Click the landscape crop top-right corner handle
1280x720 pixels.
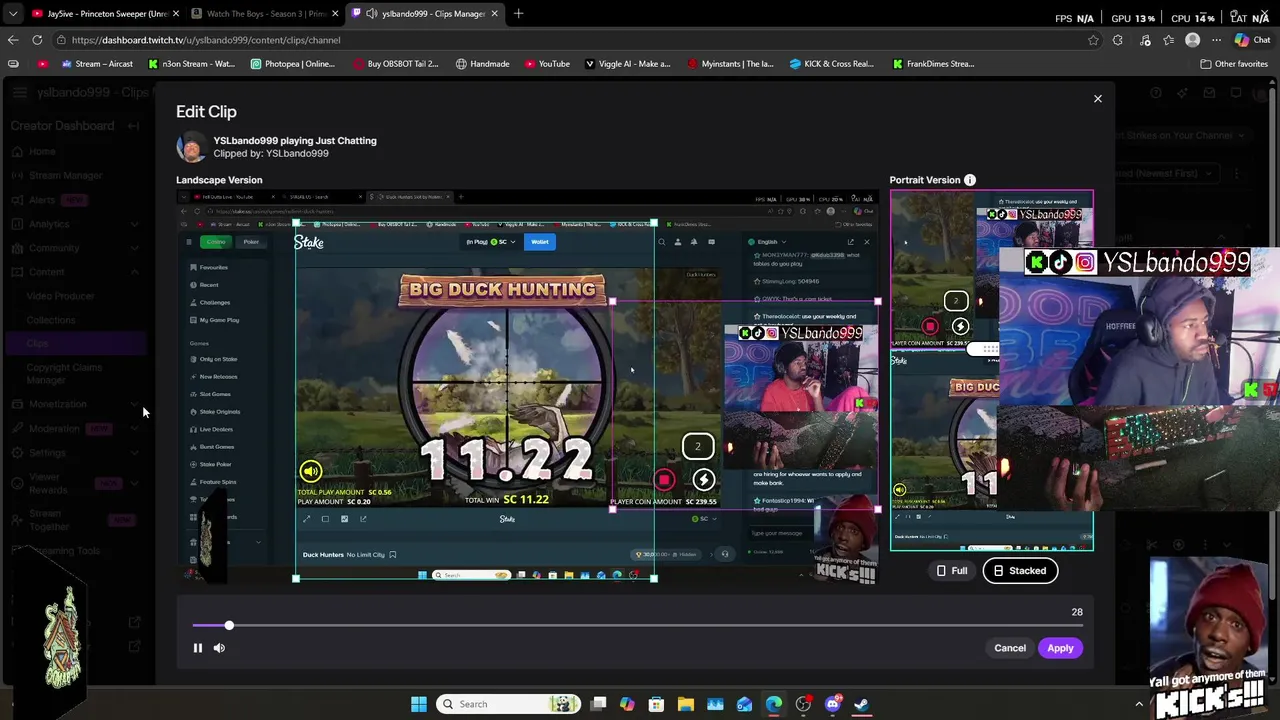654,224
